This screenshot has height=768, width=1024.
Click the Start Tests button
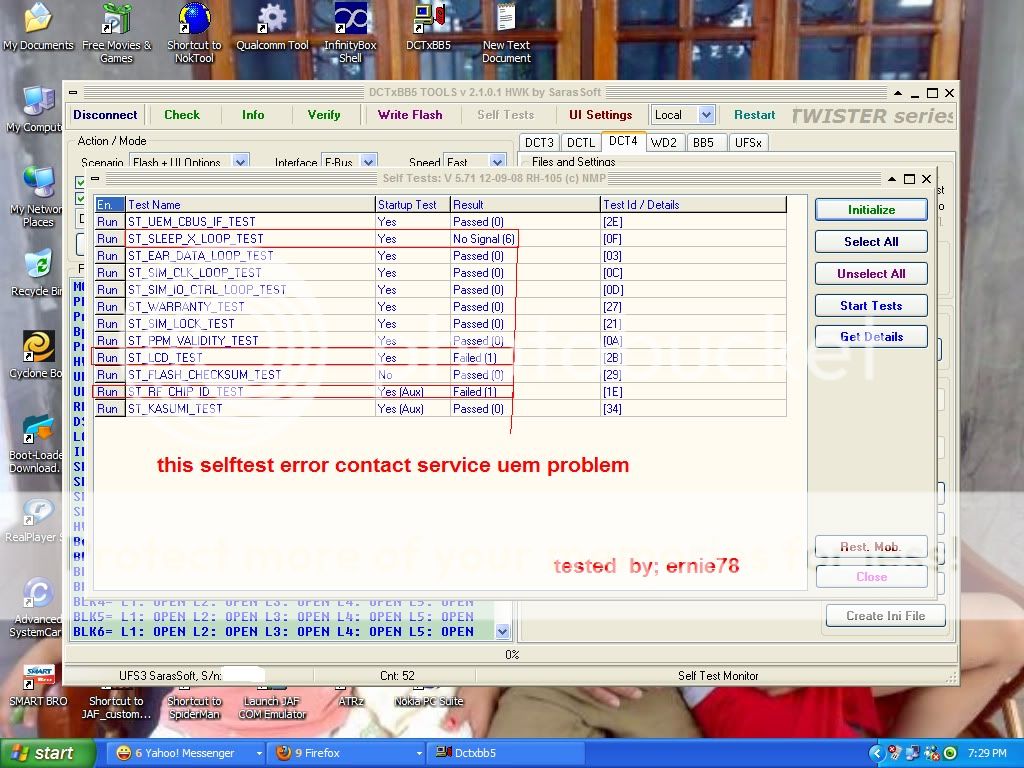pos(871,306)
